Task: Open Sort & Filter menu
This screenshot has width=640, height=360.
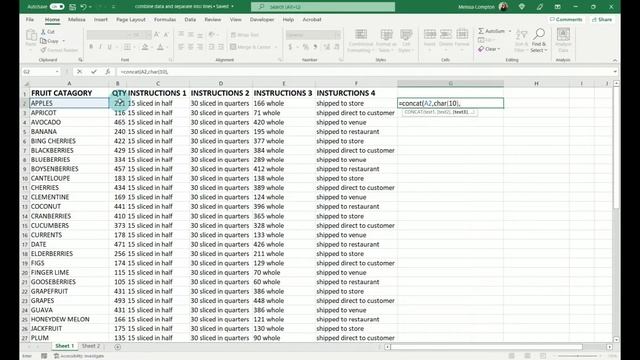Action: pyautogui.click(x=521, y=40)
